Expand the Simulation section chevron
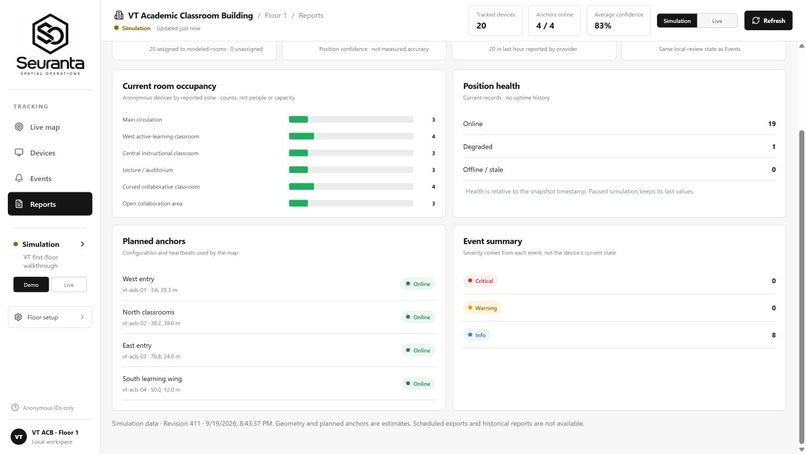Screen dimensions: 806x454 tap(82, 244)
